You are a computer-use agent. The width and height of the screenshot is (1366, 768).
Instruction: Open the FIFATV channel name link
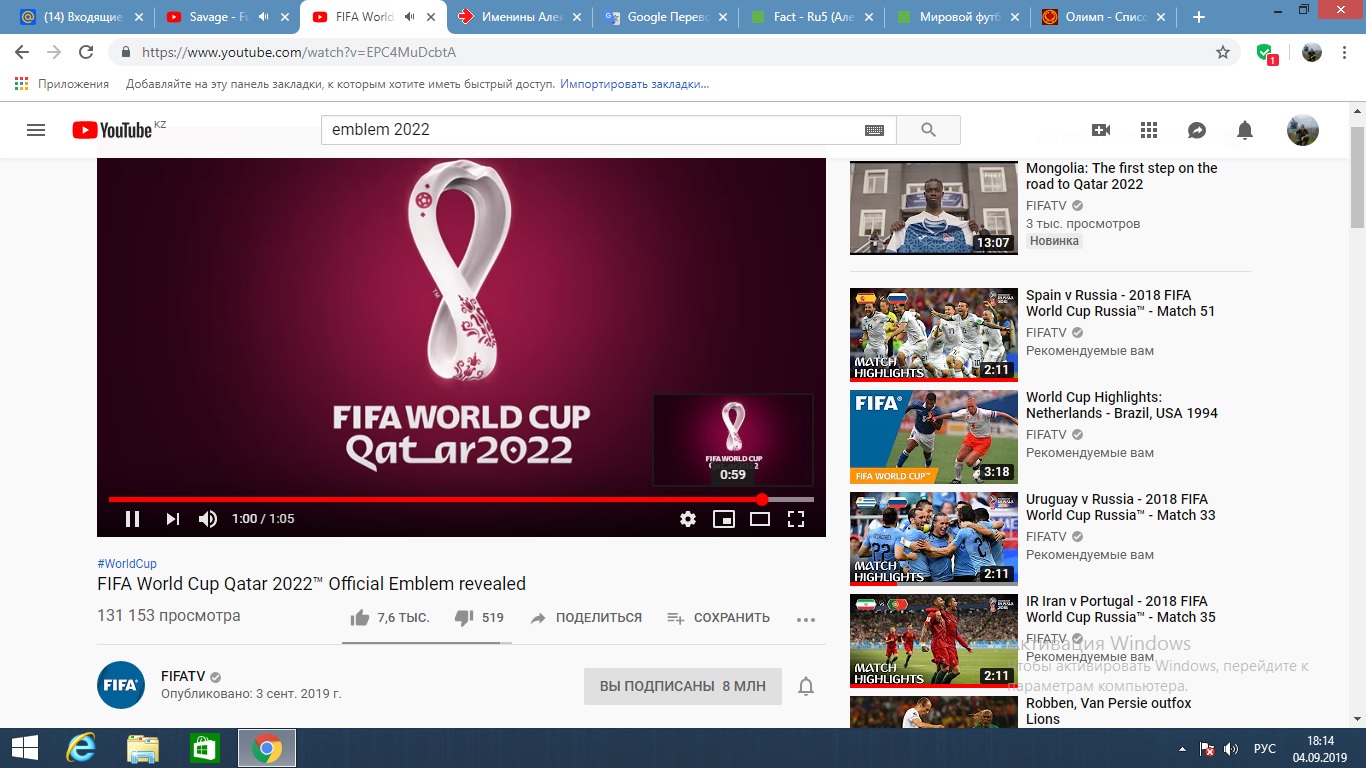coord(184,676)
